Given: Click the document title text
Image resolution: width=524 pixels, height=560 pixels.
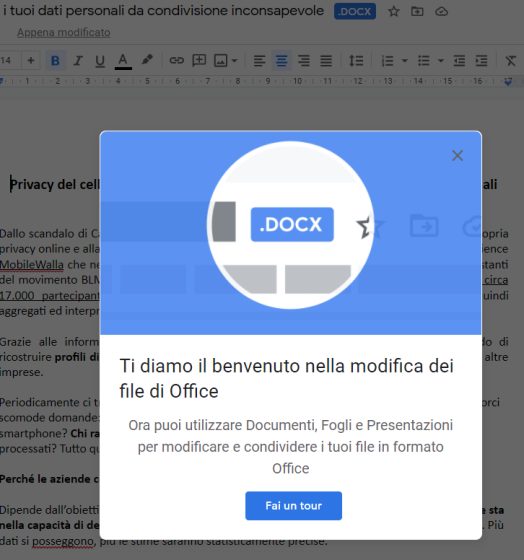Looking at the screenshot, I should [x=163, y=11].
